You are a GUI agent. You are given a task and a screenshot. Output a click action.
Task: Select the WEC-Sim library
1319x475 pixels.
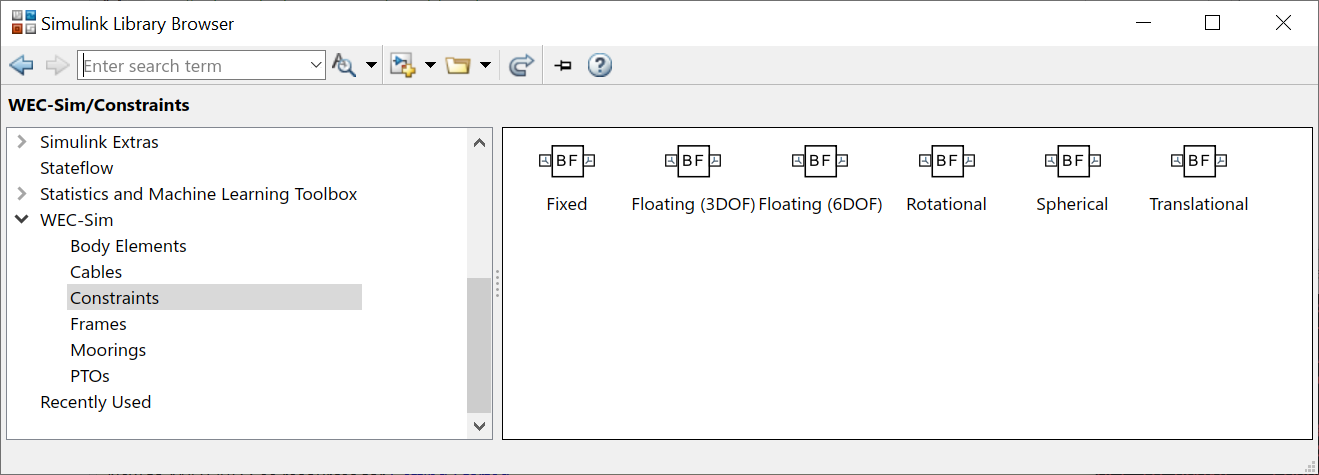point(77,220)
